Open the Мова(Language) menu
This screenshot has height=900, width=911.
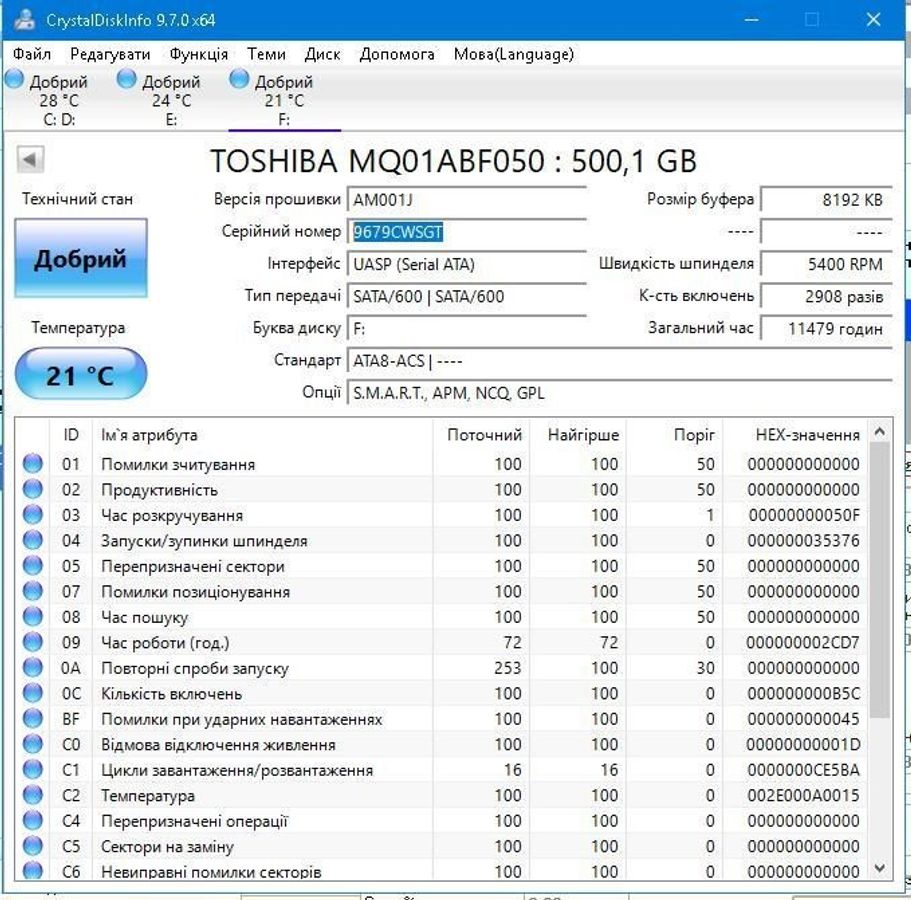coord(513,54)
